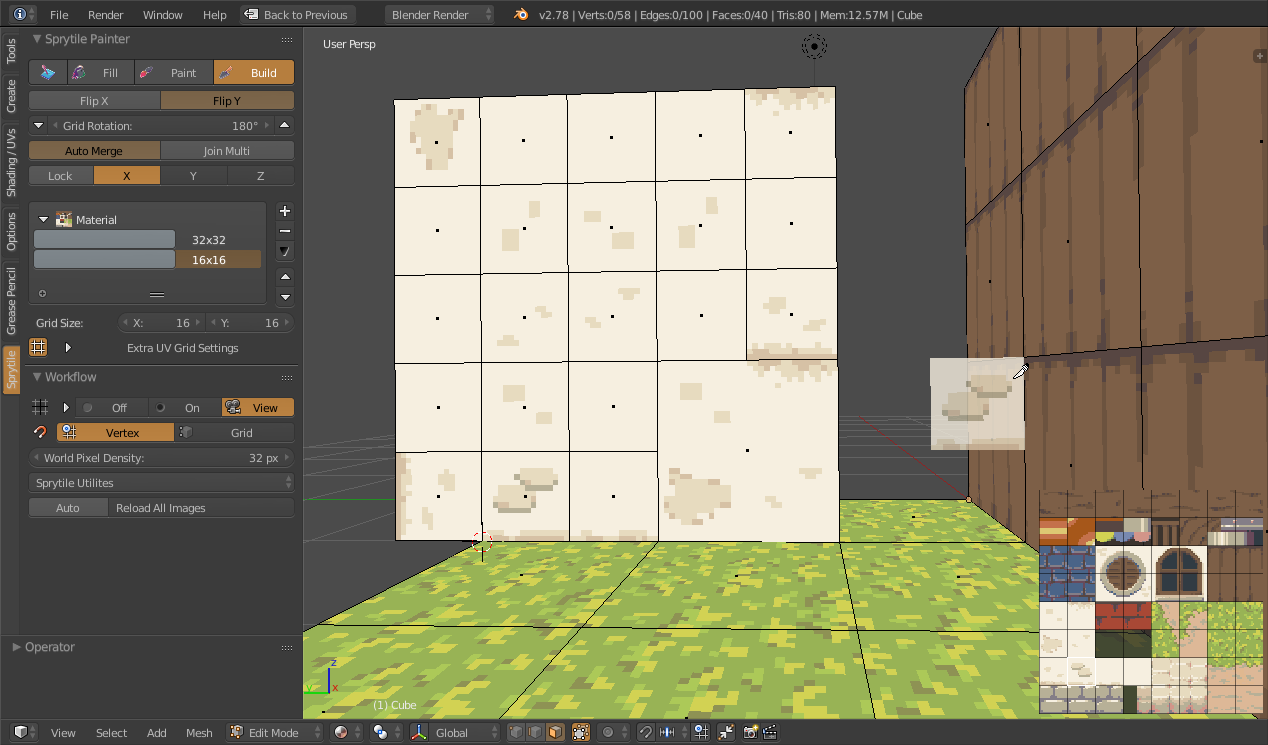This screenshot has height=745, width=1268.
Task: Open the Window menu
Action: (x=163, y=15)
